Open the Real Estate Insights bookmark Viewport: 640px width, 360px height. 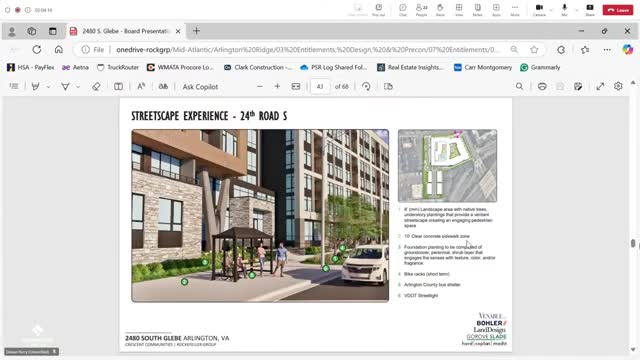410,67
